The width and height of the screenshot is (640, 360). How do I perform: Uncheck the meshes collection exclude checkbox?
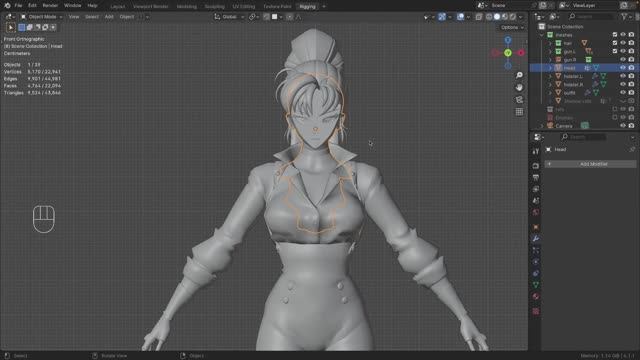[615, 35]
